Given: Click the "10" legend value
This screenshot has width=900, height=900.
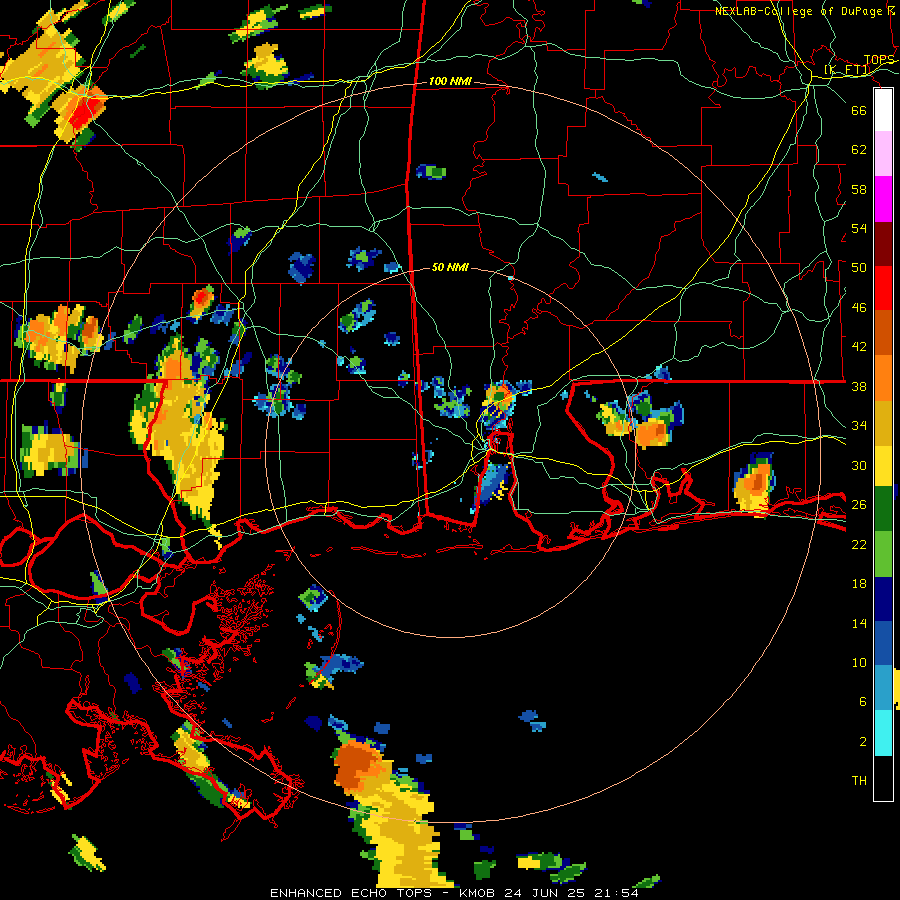Looking at the screenshot, I should click(x=859, y=662).
